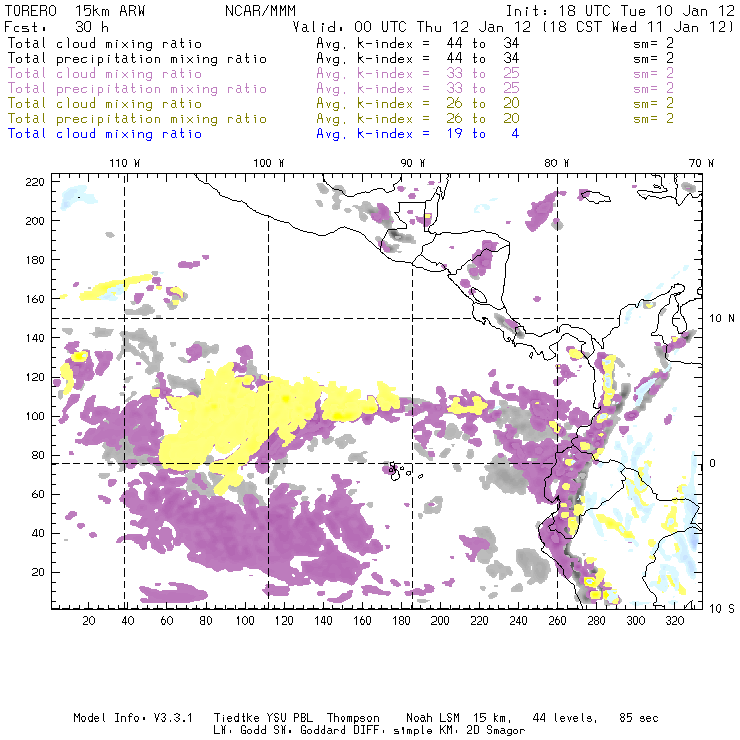740x740 pixels.
Task: Click the '2D Smagor' footer text
Action: click(x=495, y=731)
